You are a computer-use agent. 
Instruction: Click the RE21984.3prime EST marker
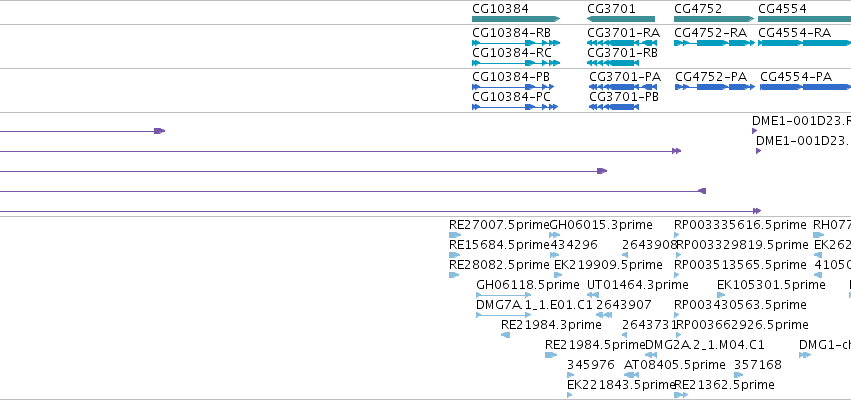(x=505, y=335)
